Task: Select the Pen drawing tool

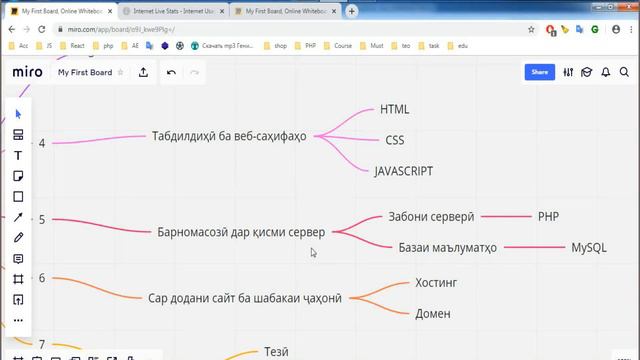Action: (x=18, y=238)
